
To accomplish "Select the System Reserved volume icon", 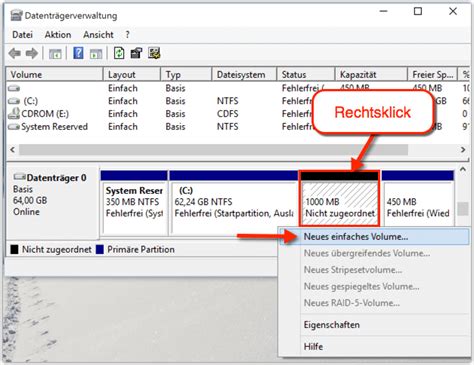I will pos(14,127).
